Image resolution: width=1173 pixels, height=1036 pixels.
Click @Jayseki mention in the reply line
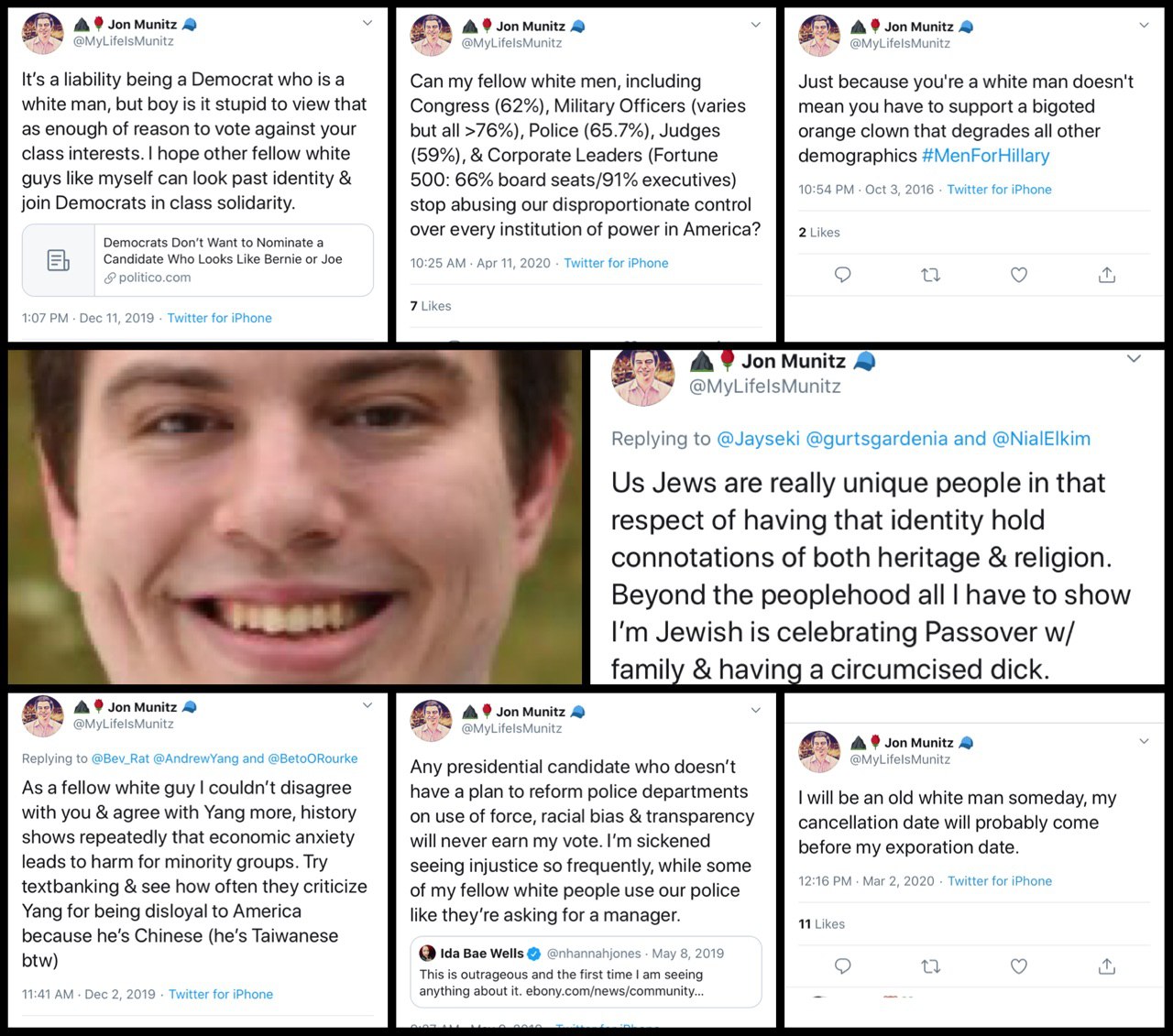tap(758, 439)
